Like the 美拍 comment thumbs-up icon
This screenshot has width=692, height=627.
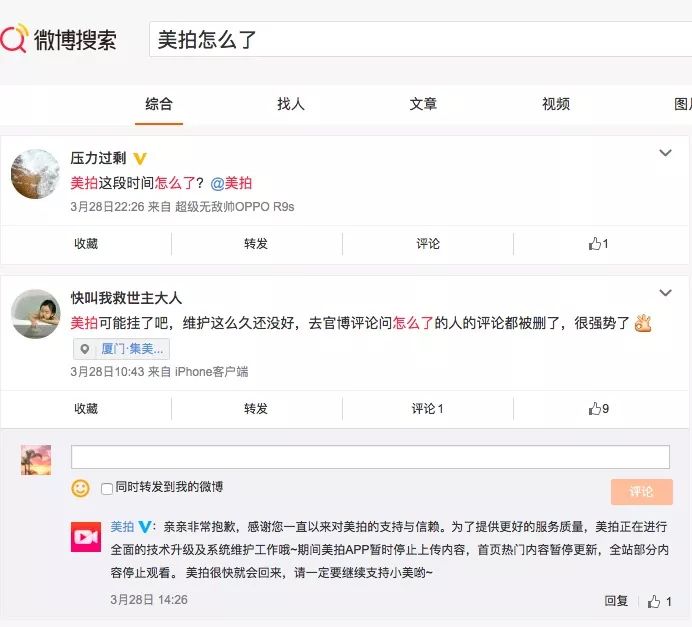click(x=654, y=601)
